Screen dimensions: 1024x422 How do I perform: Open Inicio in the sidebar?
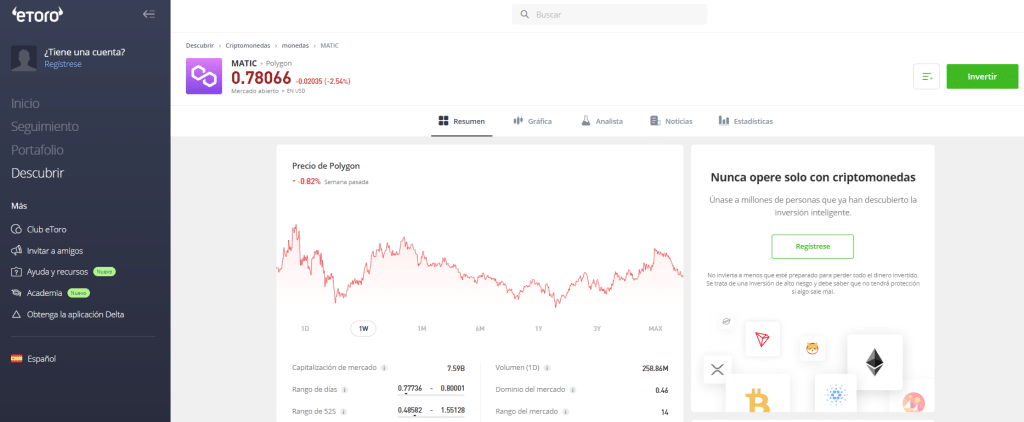(x=25, y=103)
